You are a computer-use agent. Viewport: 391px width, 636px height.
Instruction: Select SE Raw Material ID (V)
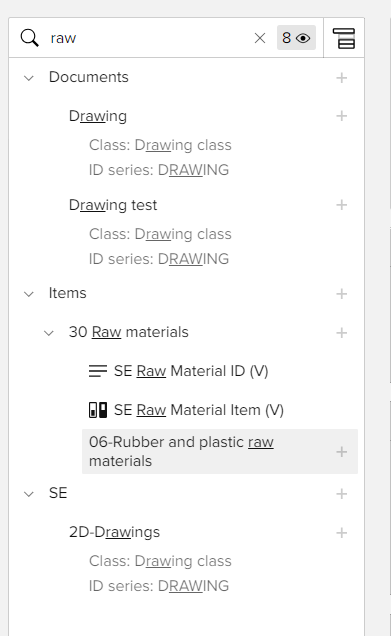tap(178, 371)
